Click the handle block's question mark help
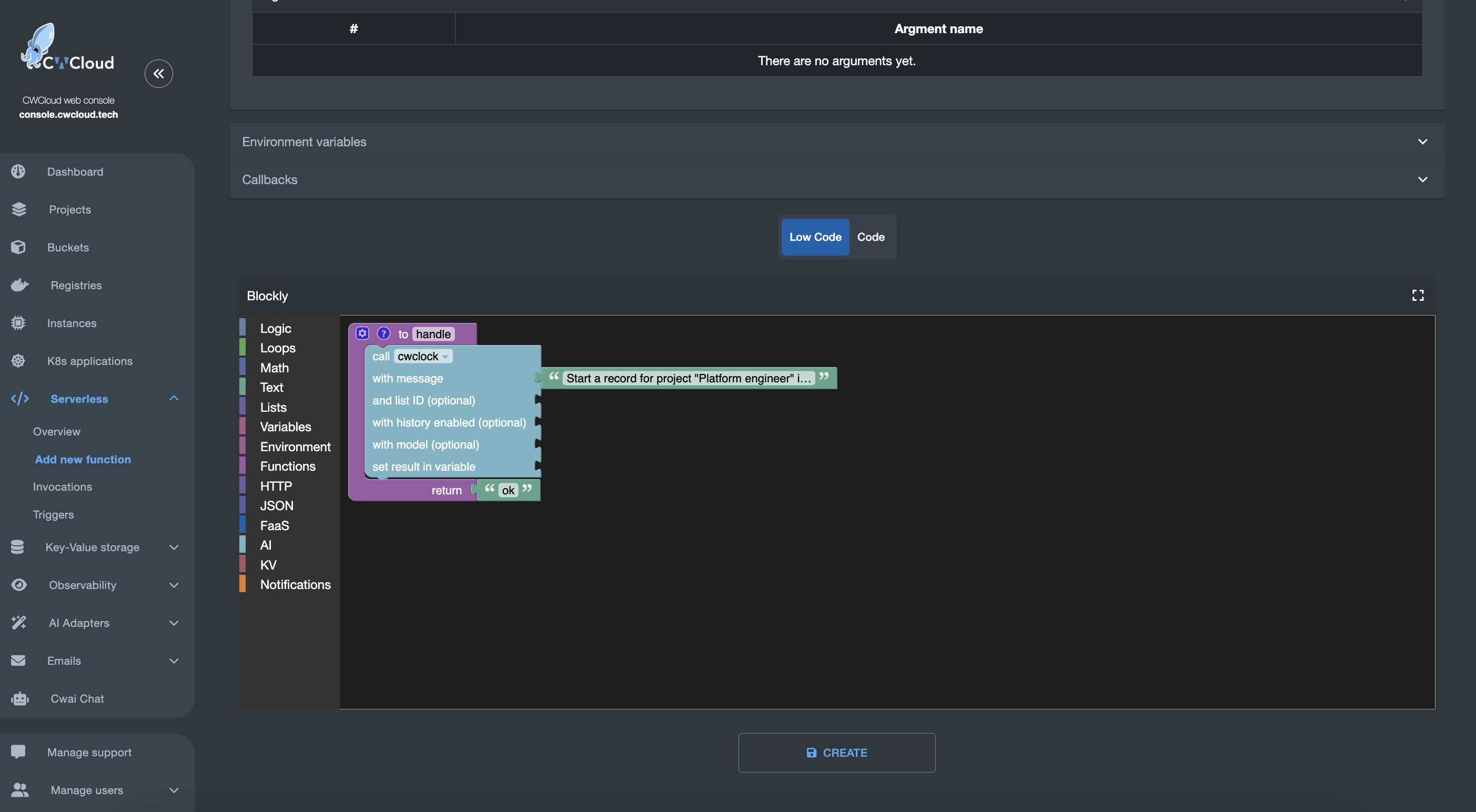Image resolution: width=1476 pixels, height=812 pixels. tap(383, 333)
